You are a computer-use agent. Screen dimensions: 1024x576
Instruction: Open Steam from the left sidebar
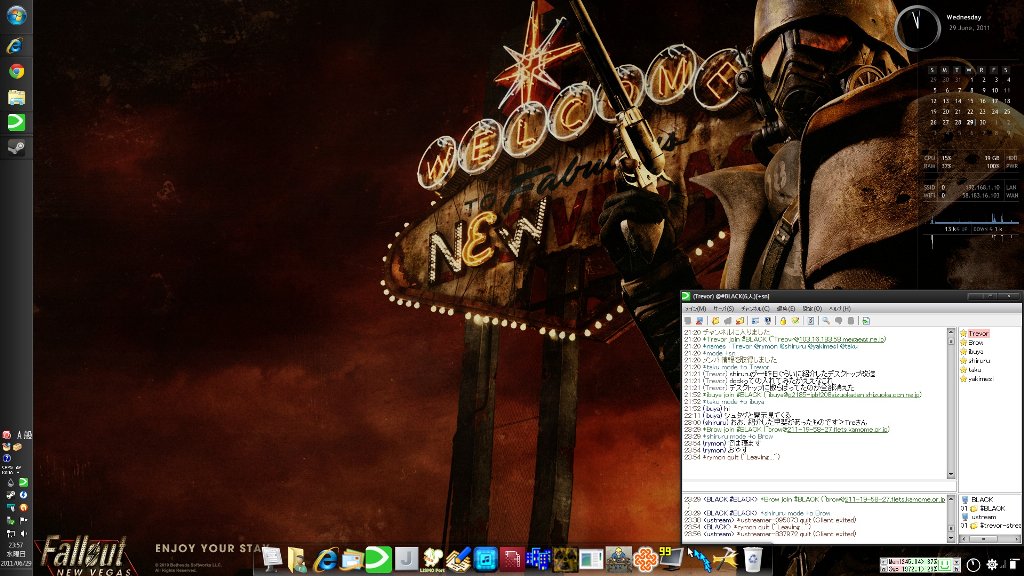coord(16,147)
